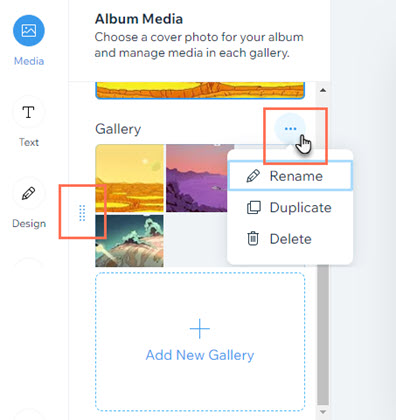This screenshot has width=396, height=420.
Task: Click the pencil icon beside Rename
Action: point(253,176)
